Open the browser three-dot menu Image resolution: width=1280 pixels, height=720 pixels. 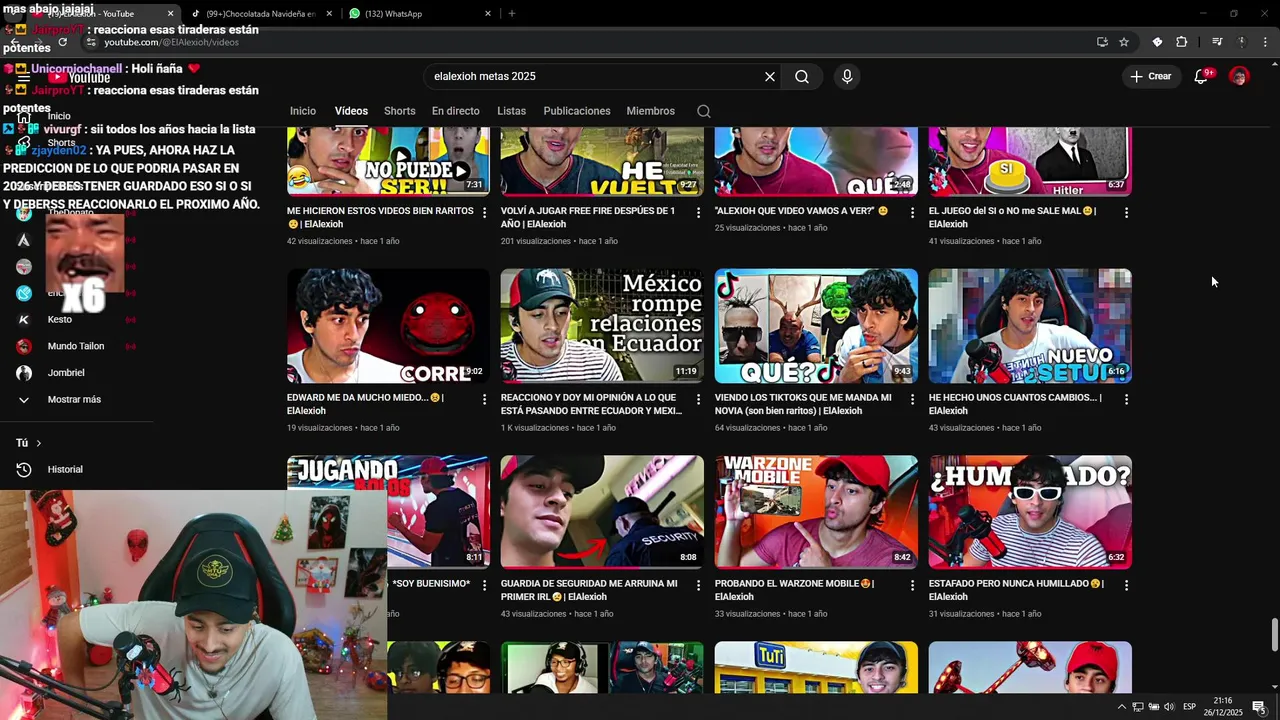1266,42
